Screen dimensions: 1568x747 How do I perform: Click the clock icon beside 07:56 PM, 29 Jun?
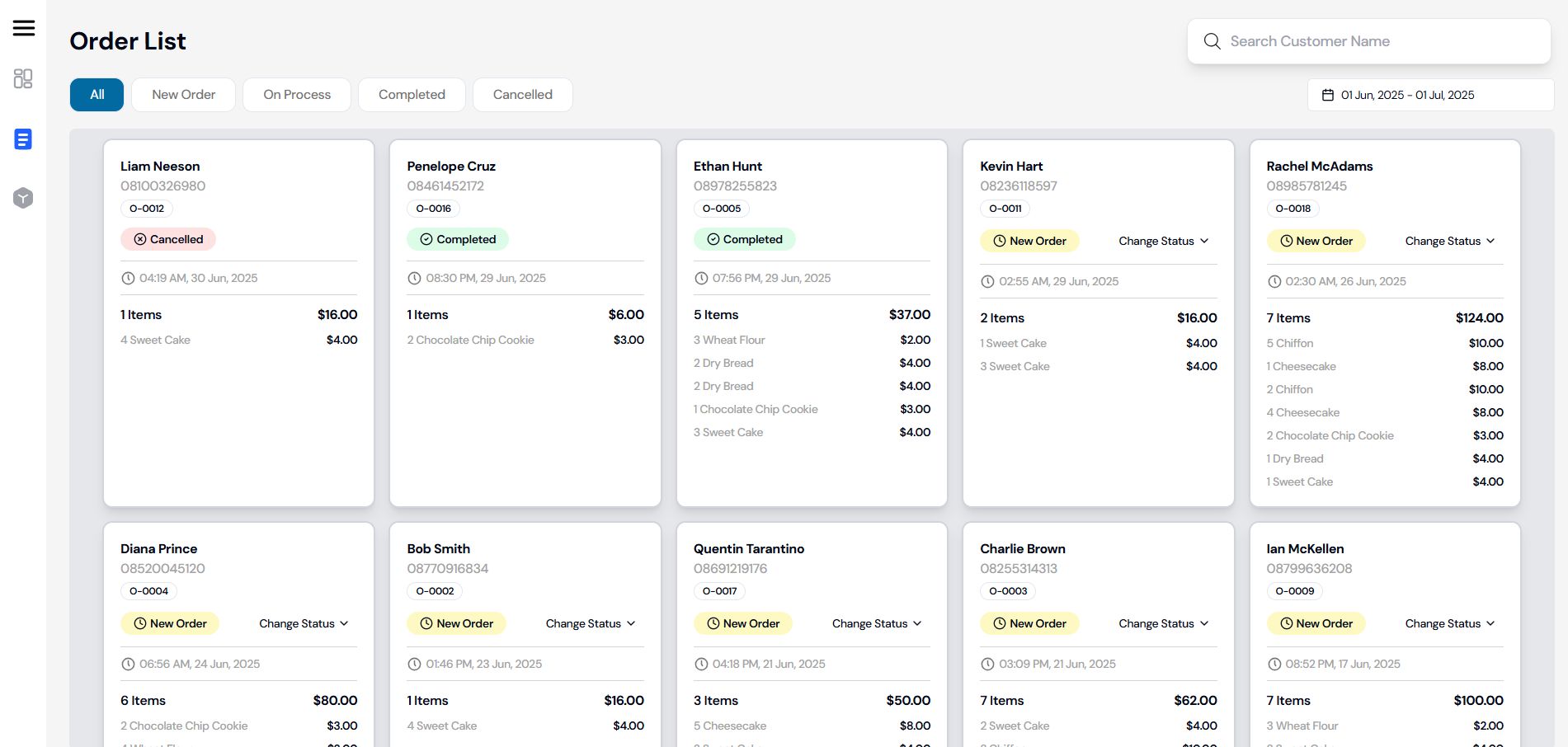click(x=701, y=278)
